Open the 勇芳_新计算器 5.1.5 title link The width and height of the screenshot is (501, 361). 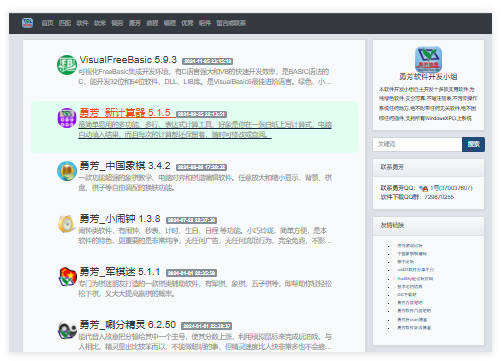click(125, 113)
